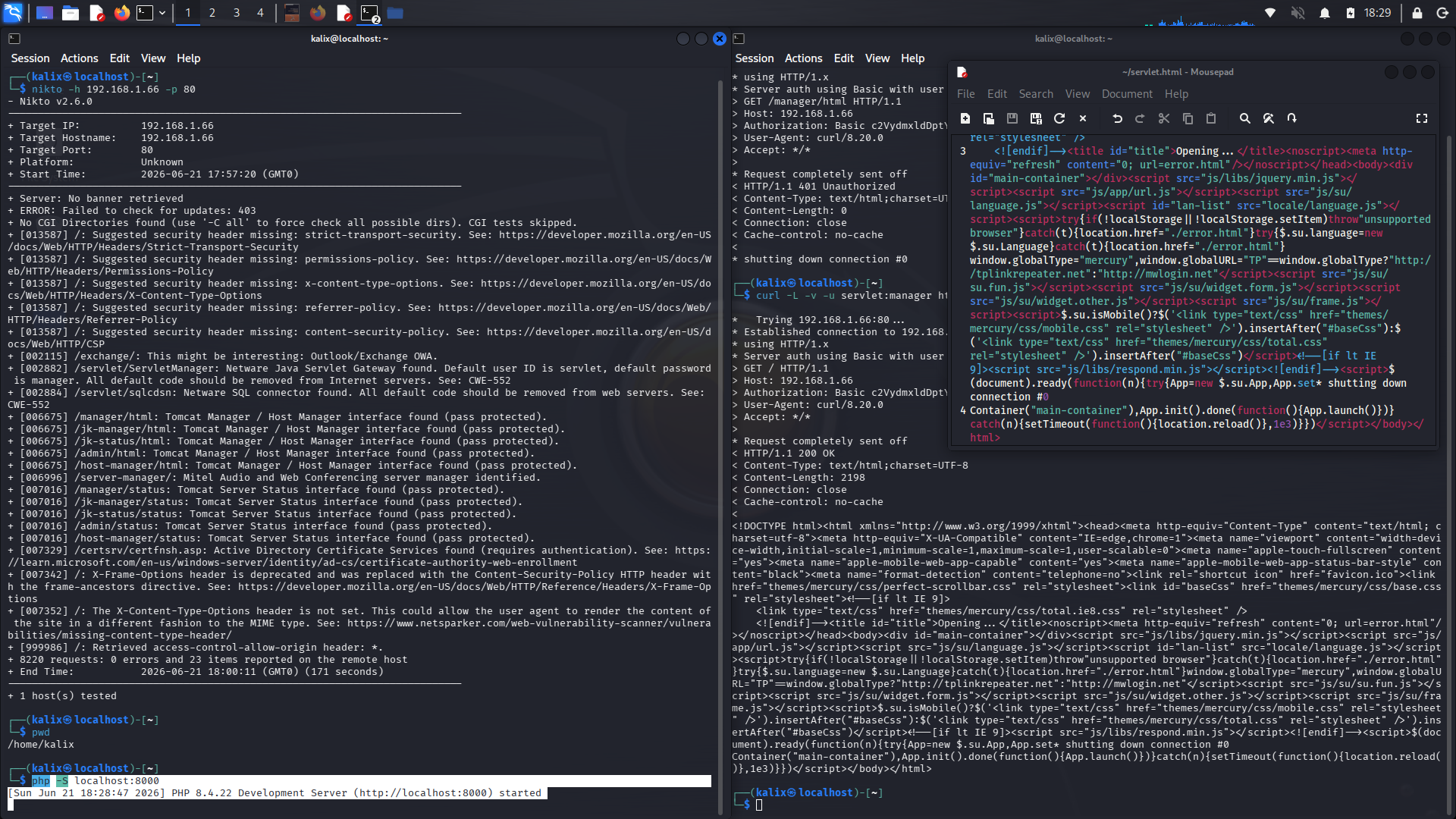
Task: Reload the document in Mousepad
Action: (1059, 118)
